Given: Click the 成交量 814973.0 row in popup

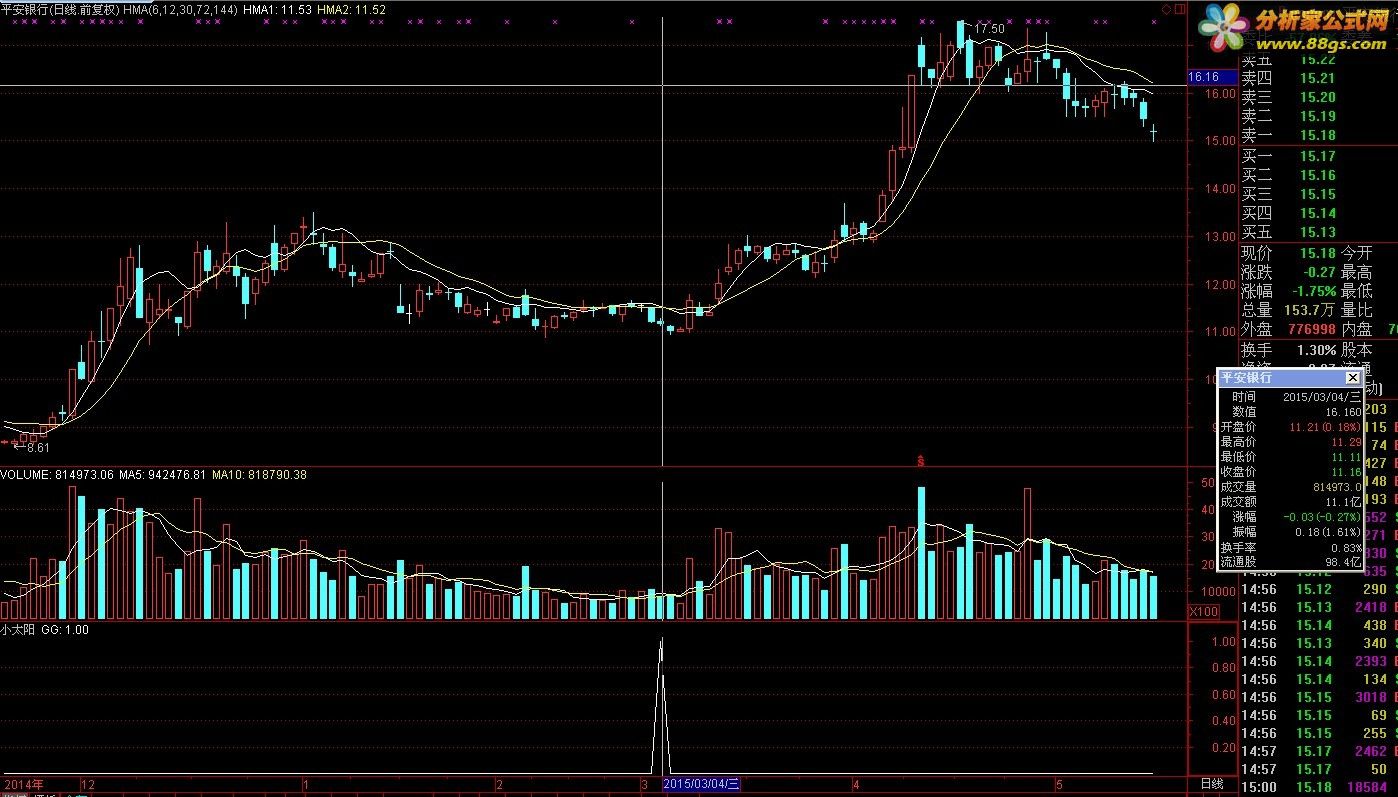Looking at the screenshot, I should click(1291, 487).
